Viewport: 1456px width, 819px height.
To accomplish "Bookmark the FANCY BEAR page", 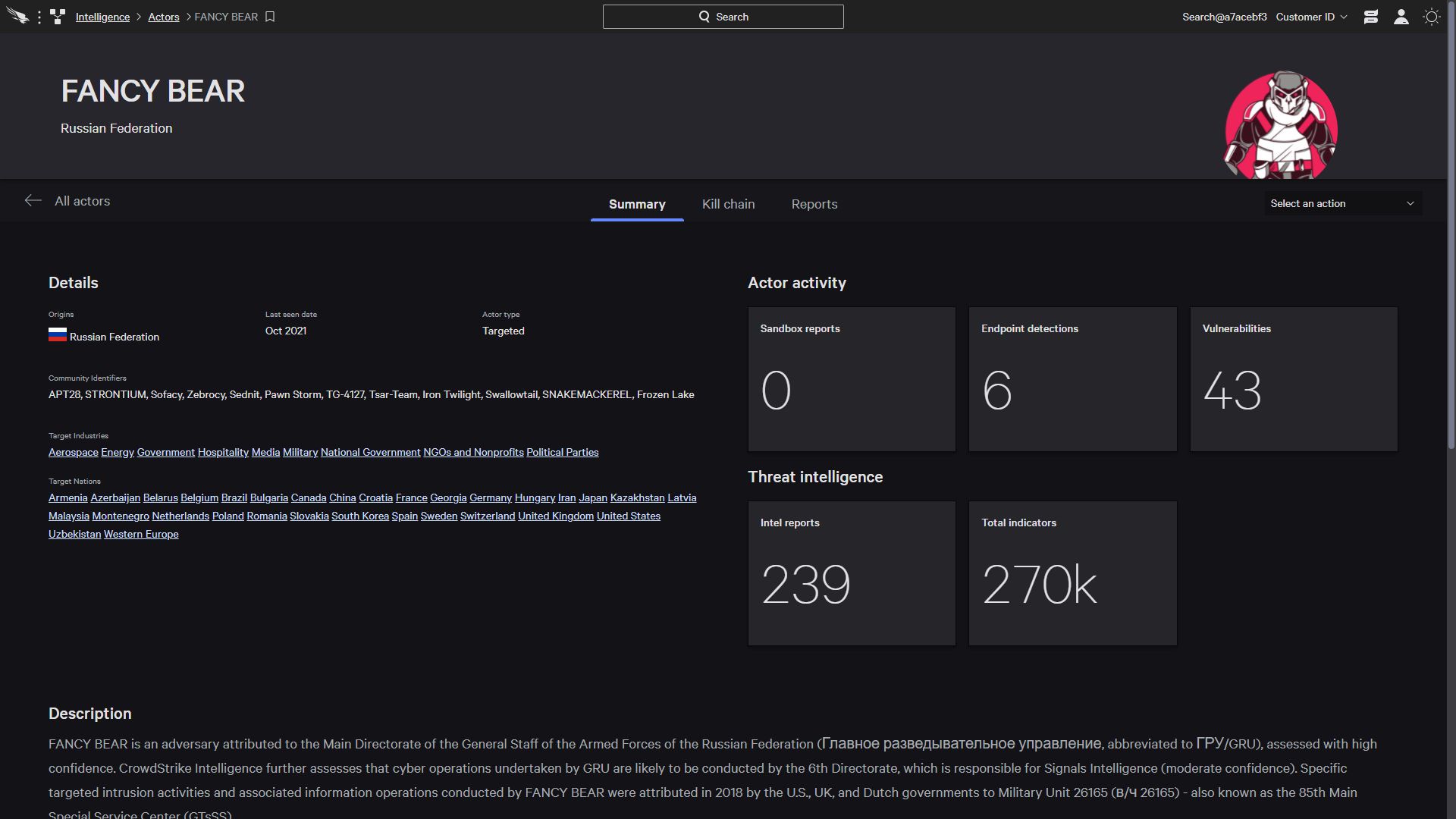I will [270, 17].
